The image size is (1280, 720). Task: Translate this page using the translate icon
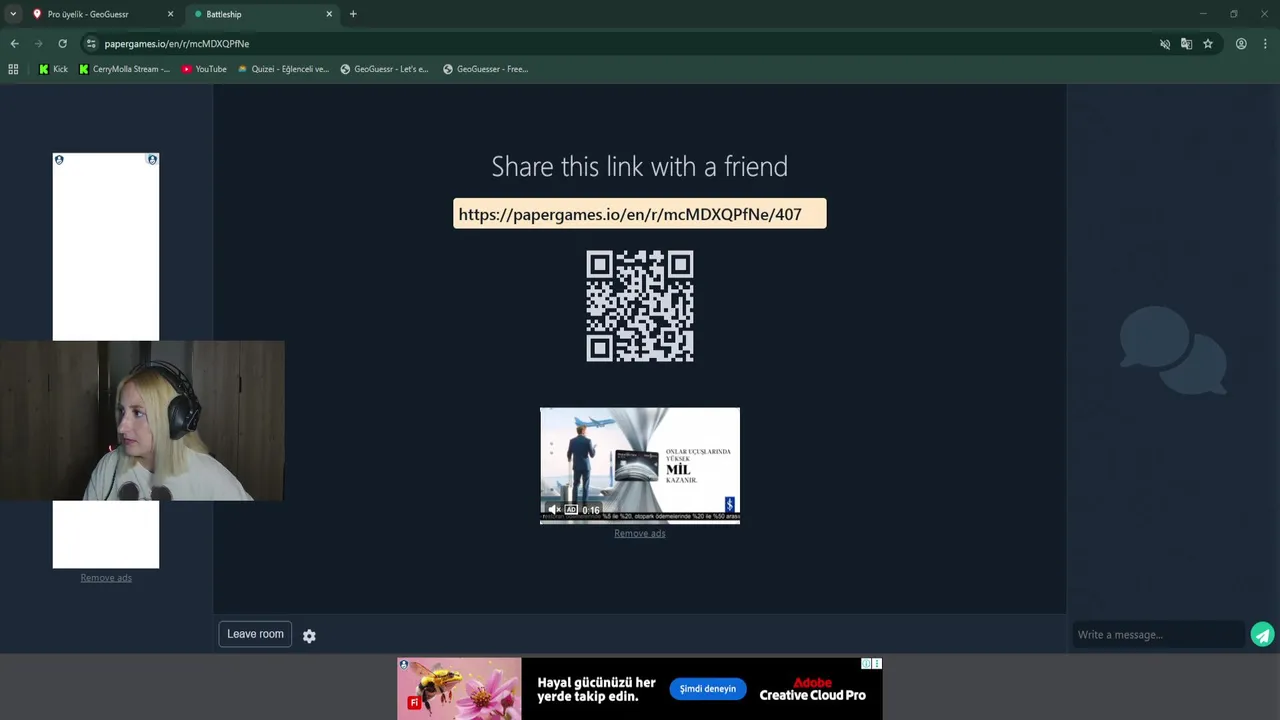[1186, 44]
